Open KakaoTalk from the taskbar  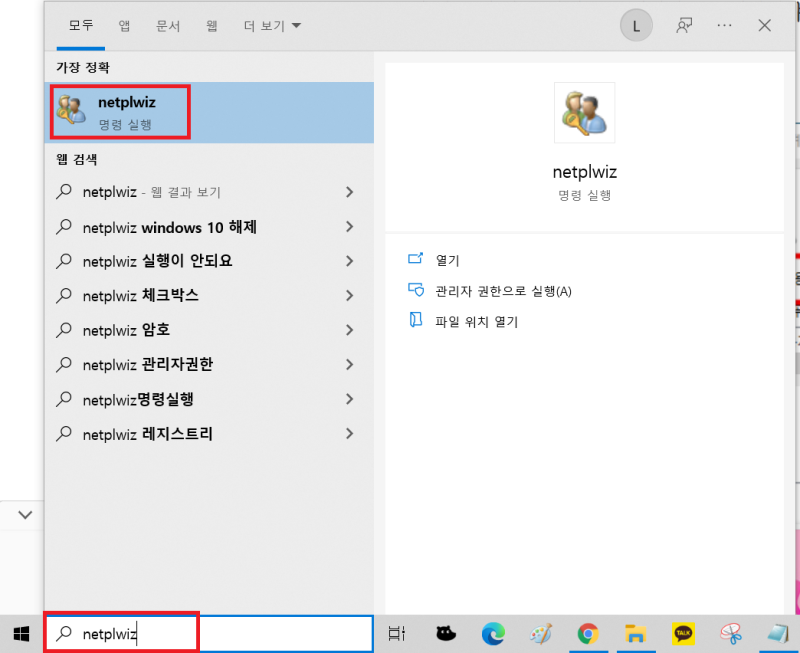(x=685, y=633)
